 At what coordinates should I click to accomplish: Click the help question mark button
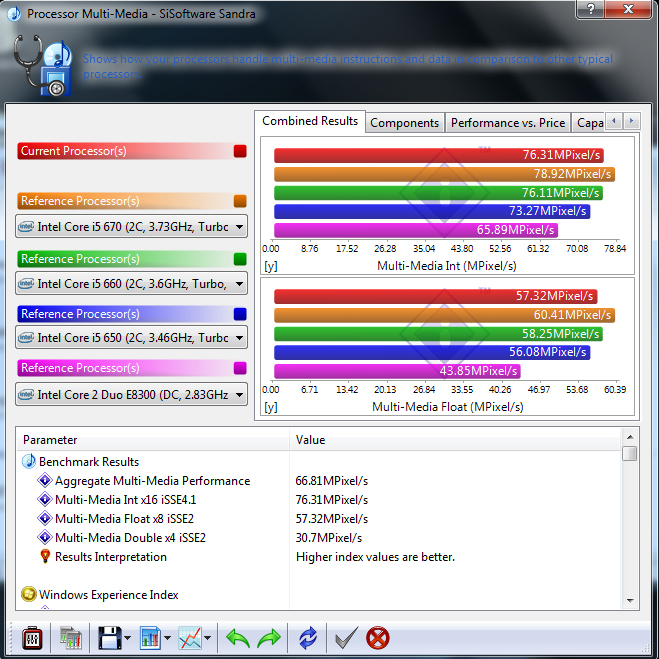coord(590,9)
